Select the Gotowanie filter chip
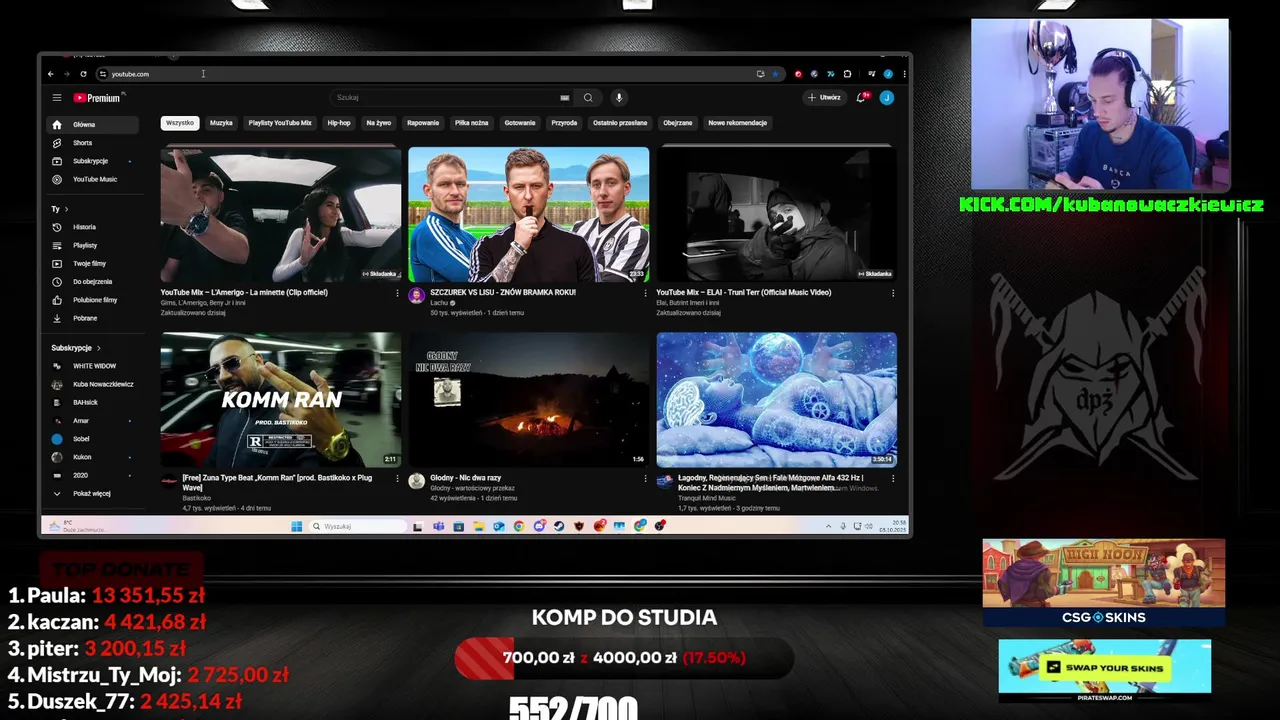This screenshot has height=720, width=1280. click(x=520, y=123)
